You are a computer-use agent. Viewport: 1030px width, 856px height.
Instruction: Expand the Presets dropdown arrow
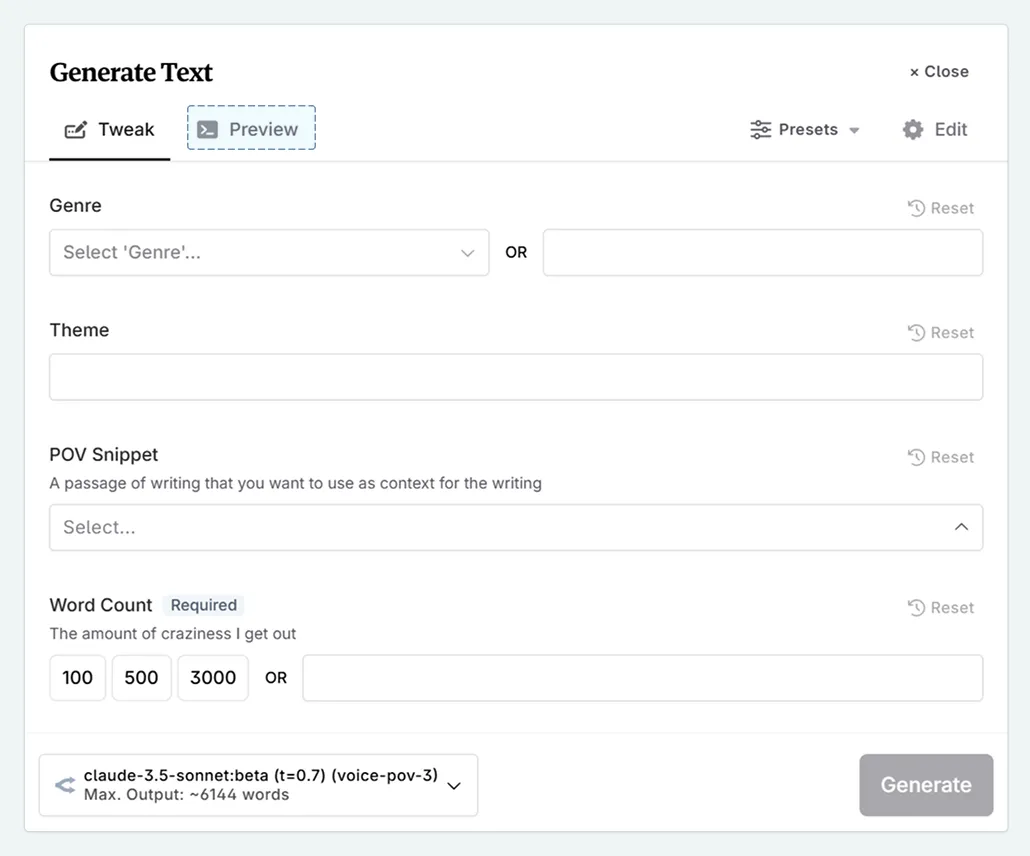(x=854, y=129)
